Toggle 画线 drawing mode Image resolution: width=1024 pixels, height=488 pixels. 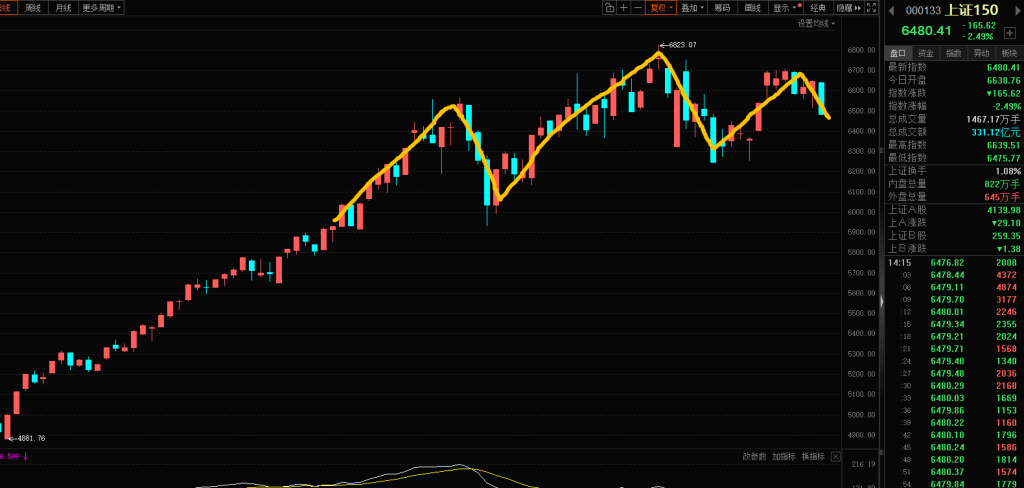click(x=753, y=7)
